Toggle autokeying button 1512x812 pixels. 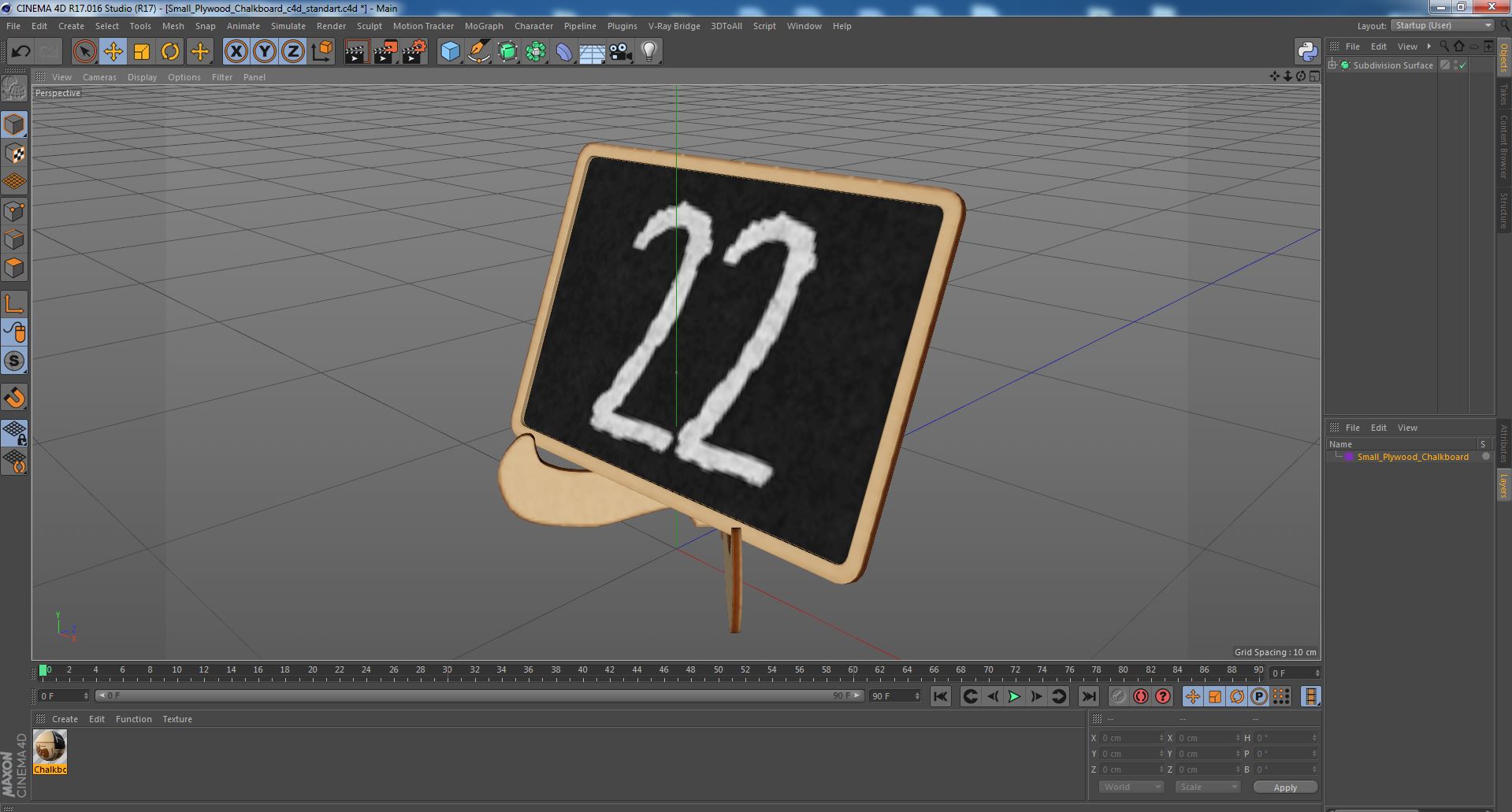coord(1140,696)
